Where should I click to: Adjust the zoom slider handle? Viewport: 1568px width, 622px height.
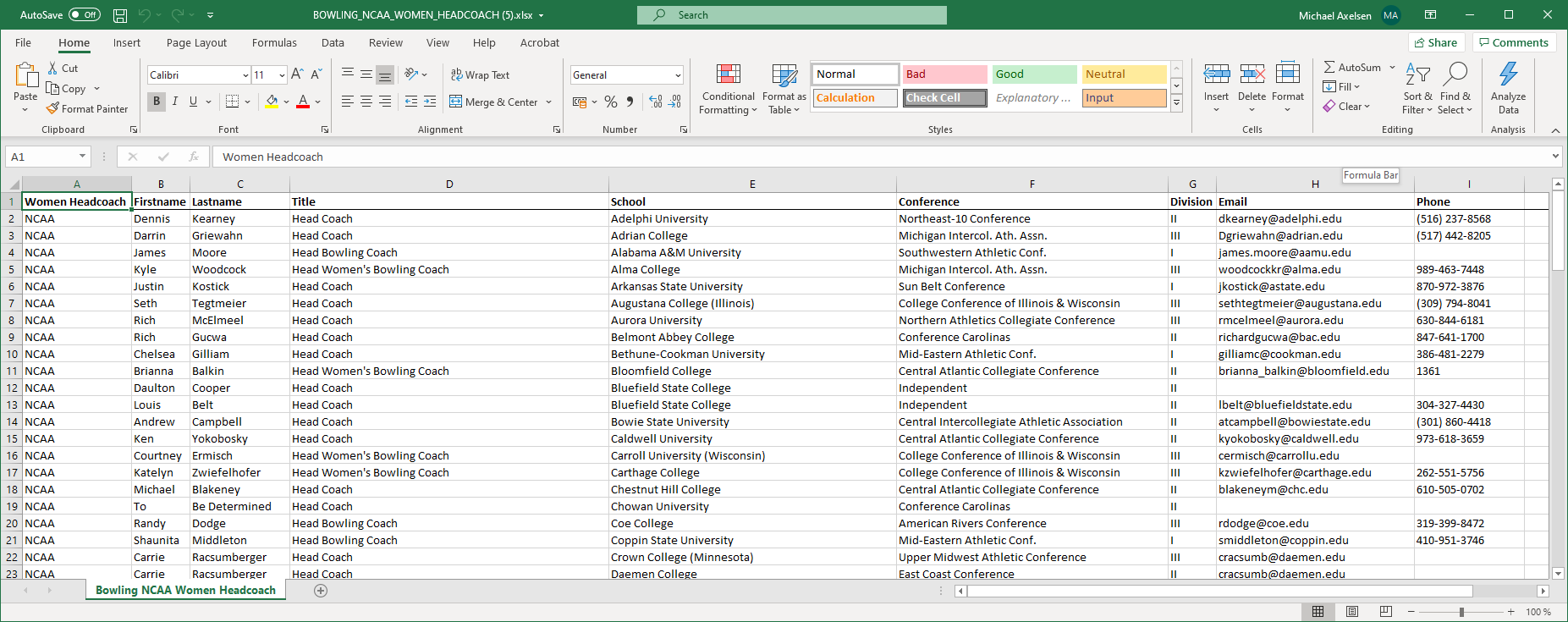pos(1461,612)
